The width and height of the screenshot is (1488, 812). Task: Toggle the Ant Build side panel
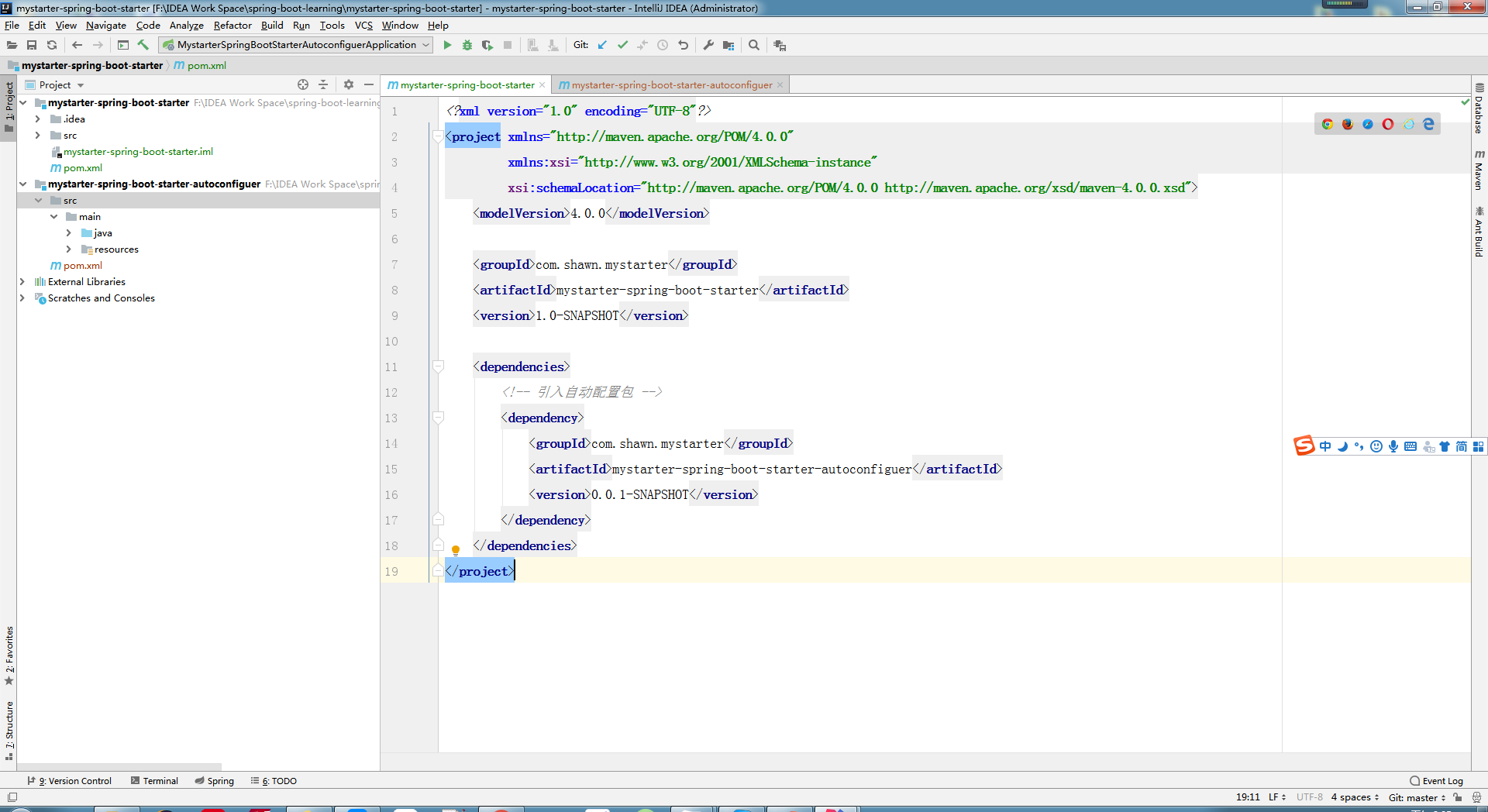pos(1479,232)
